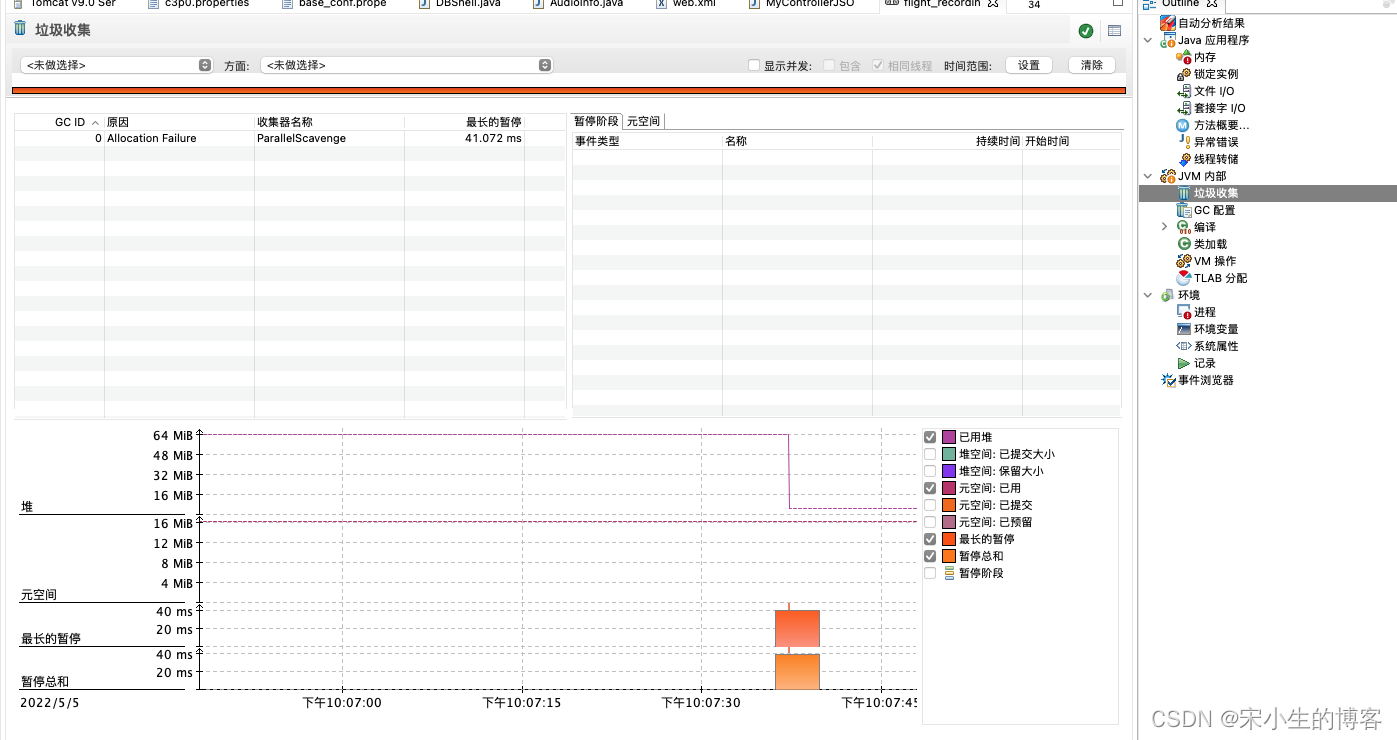Click the 垃圾收集 trash can header icon
This screenshot has width=1397, height=740.
click(20, 28)
